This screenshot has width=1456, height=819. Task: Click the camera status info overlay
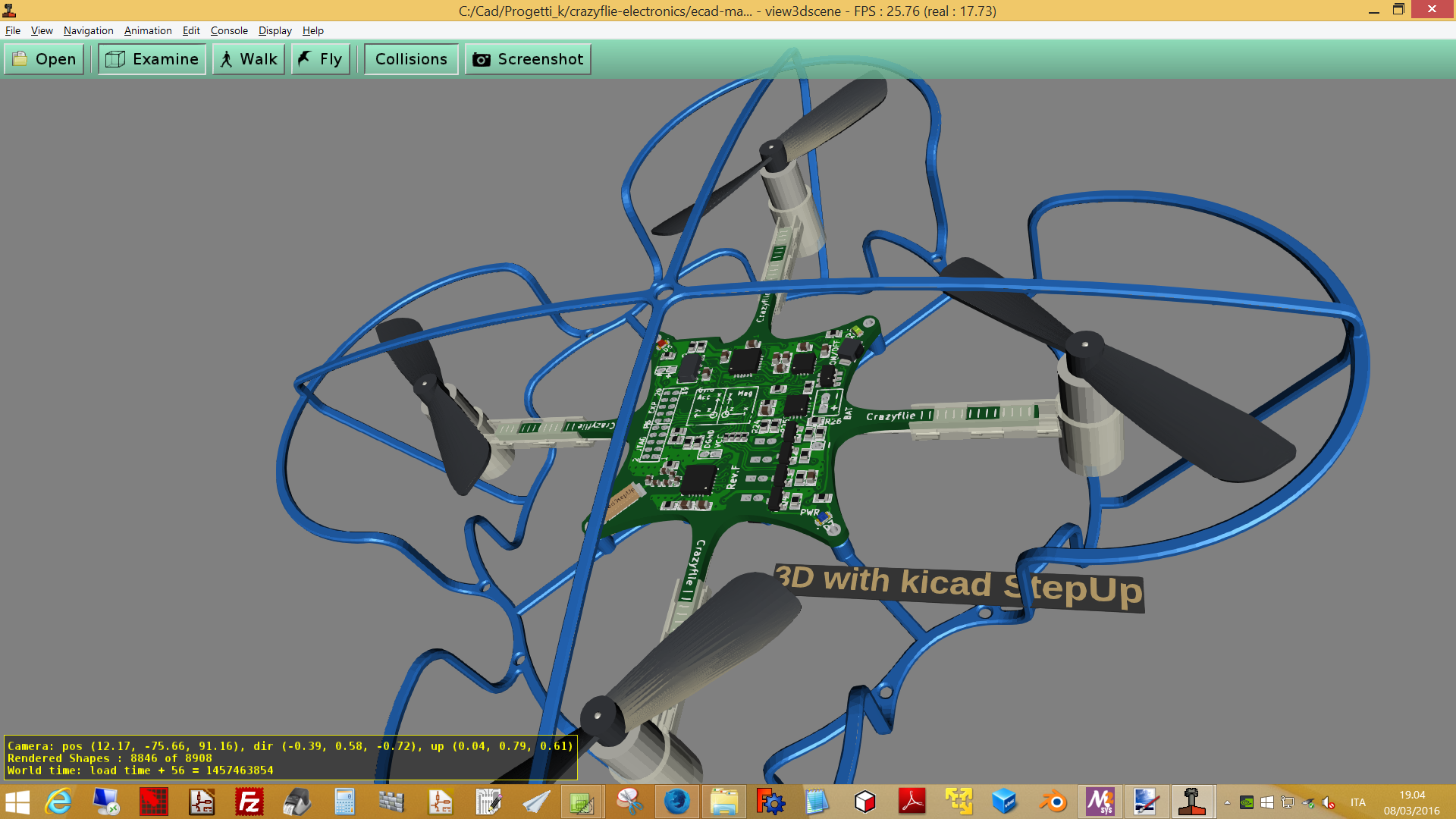[290, 758]
